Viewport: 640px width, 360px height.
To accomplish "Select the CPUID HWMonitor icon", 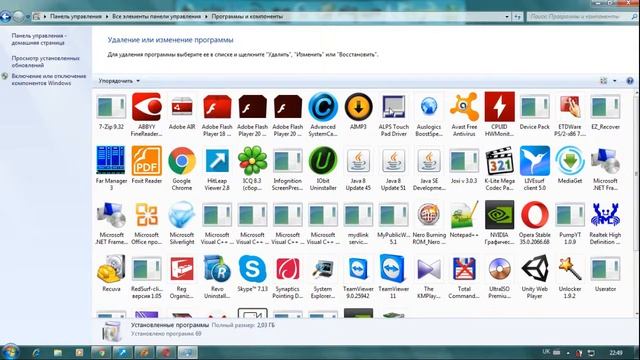I will click(499, 107).
